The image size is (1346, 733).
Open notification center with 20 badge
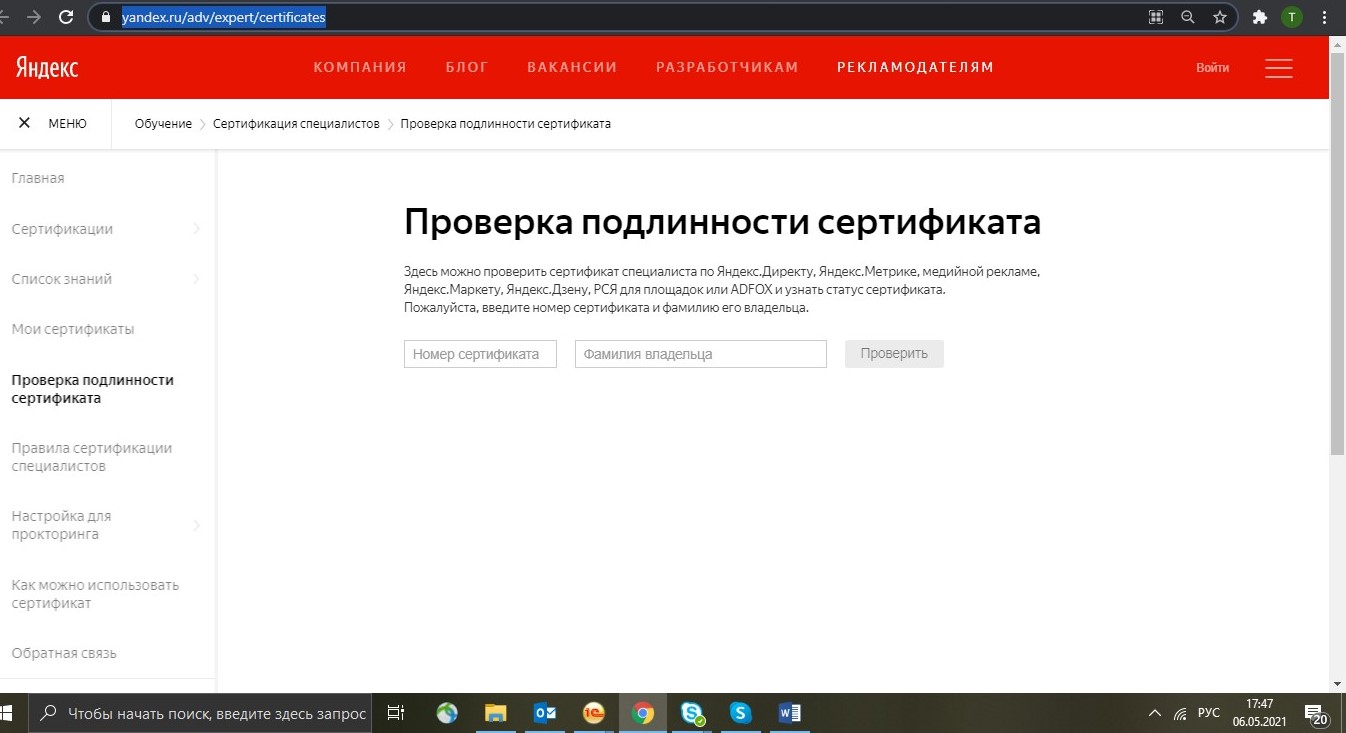click(1317, 714)
